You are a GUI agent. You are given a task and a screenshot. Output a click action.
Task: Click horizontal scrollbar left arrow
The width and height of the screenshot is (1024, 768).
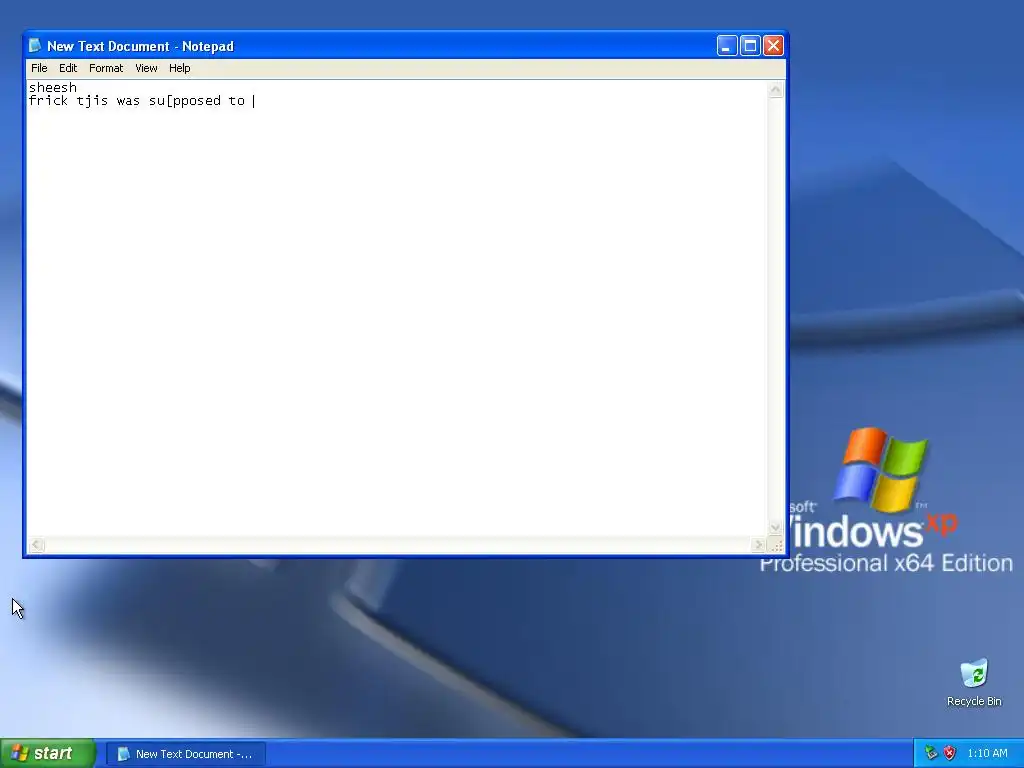pyautogui.click(x=37, y=545)
